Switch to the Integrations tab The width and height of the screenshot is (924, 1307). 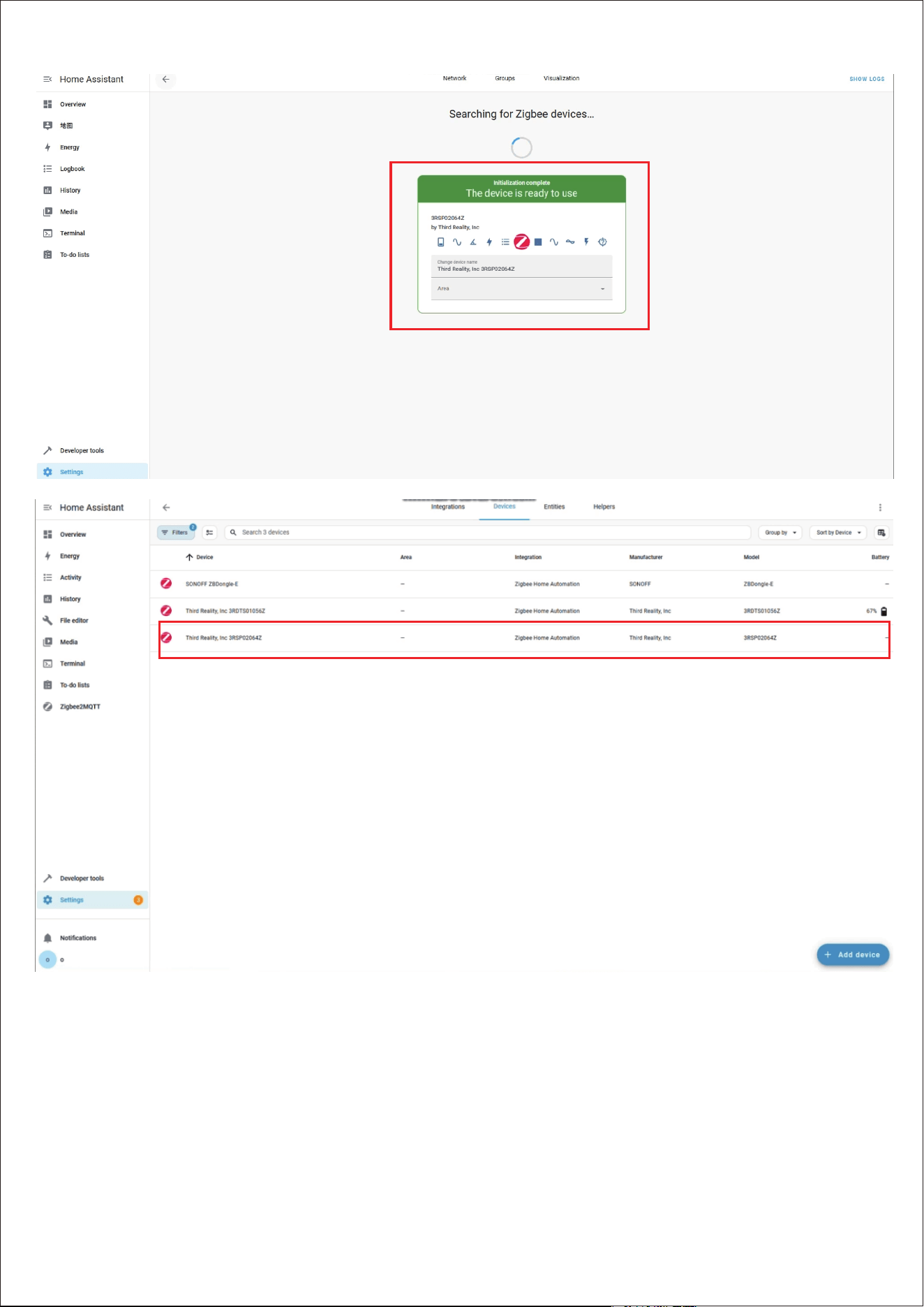point(447,507)
